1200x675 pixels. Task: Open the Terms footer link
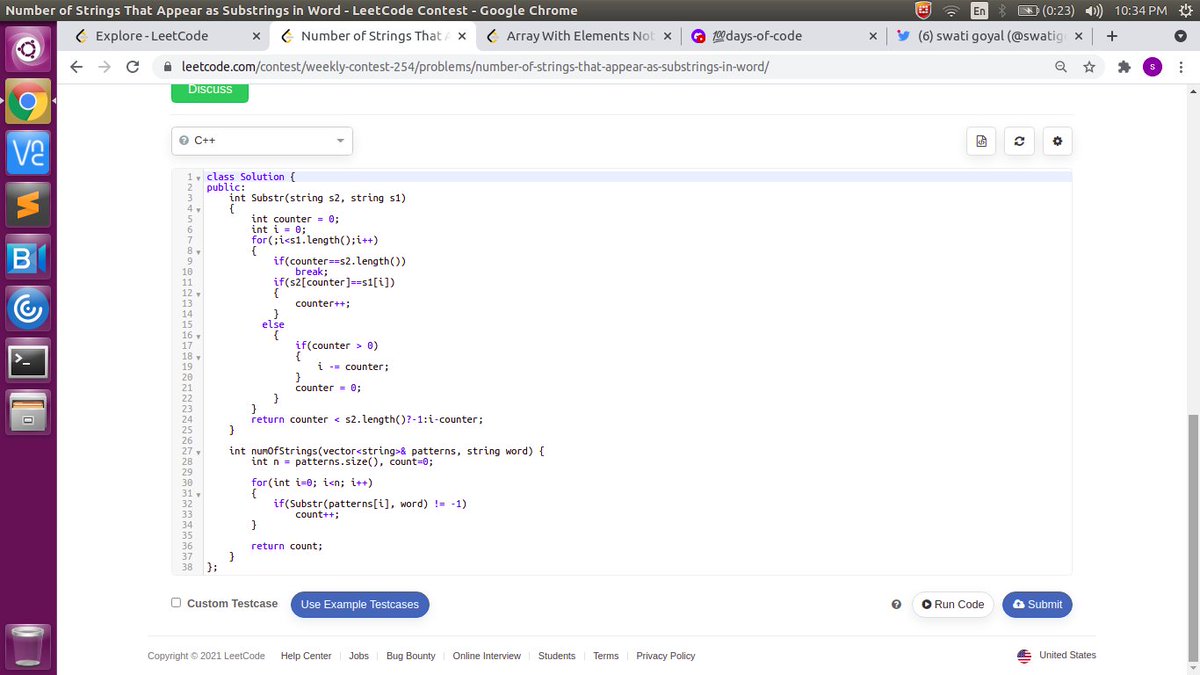606,656
